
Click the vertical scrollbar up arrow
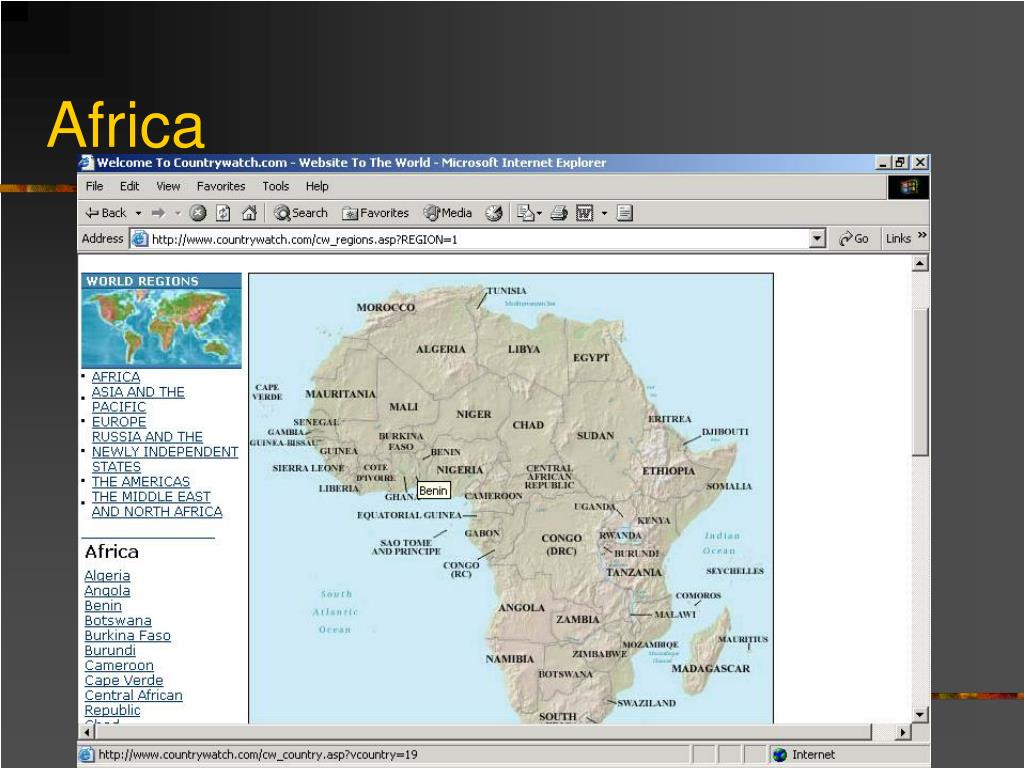pyautogui.click(x=920, y=263)
